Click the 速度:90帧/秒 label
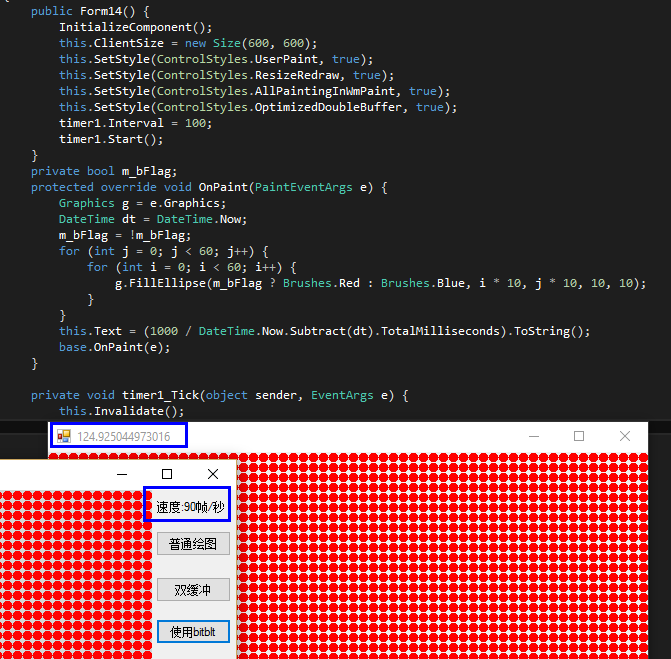671x659 pixels. click(x=190, y=507)
